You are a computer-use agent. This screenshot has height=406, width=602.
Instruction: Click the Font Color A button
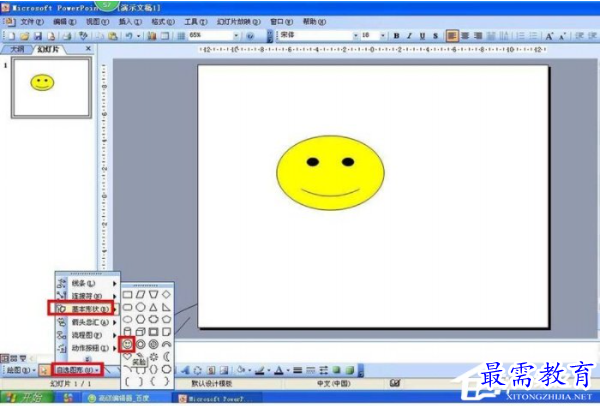[x=279, y=370]
